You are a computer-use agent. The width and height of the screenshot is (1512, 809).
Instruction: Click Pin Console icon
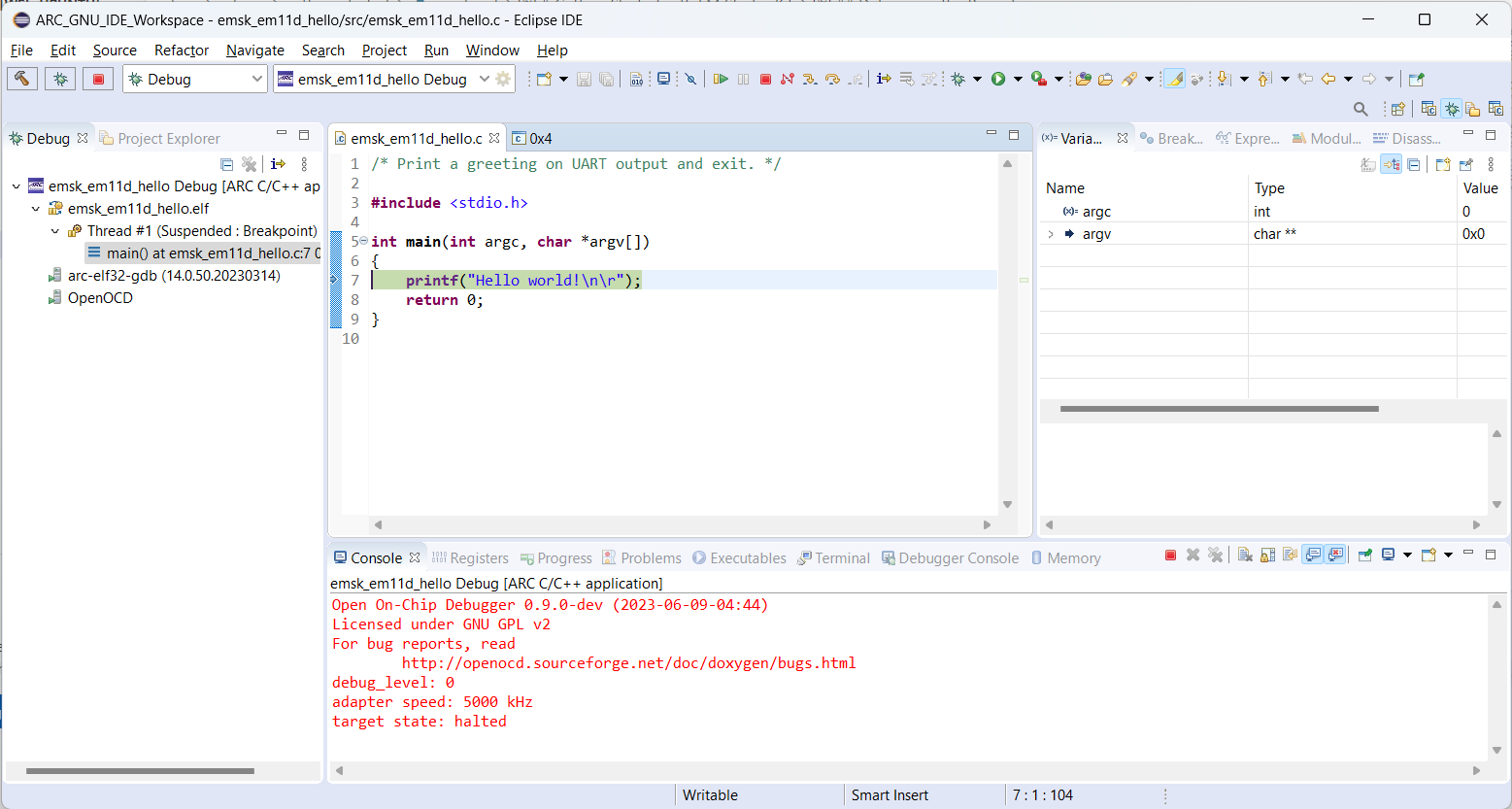1365,556
